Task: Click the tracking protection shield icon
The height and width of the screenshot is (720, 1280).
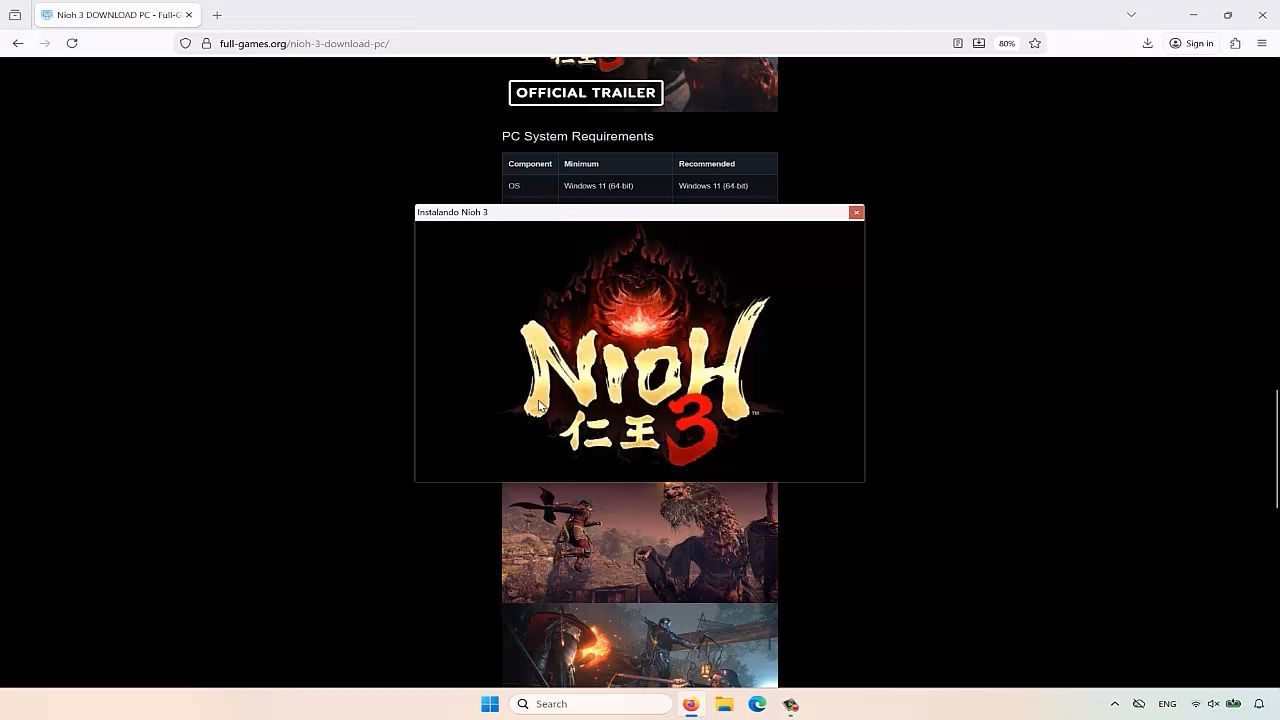Action: click(x=185, y=43)
